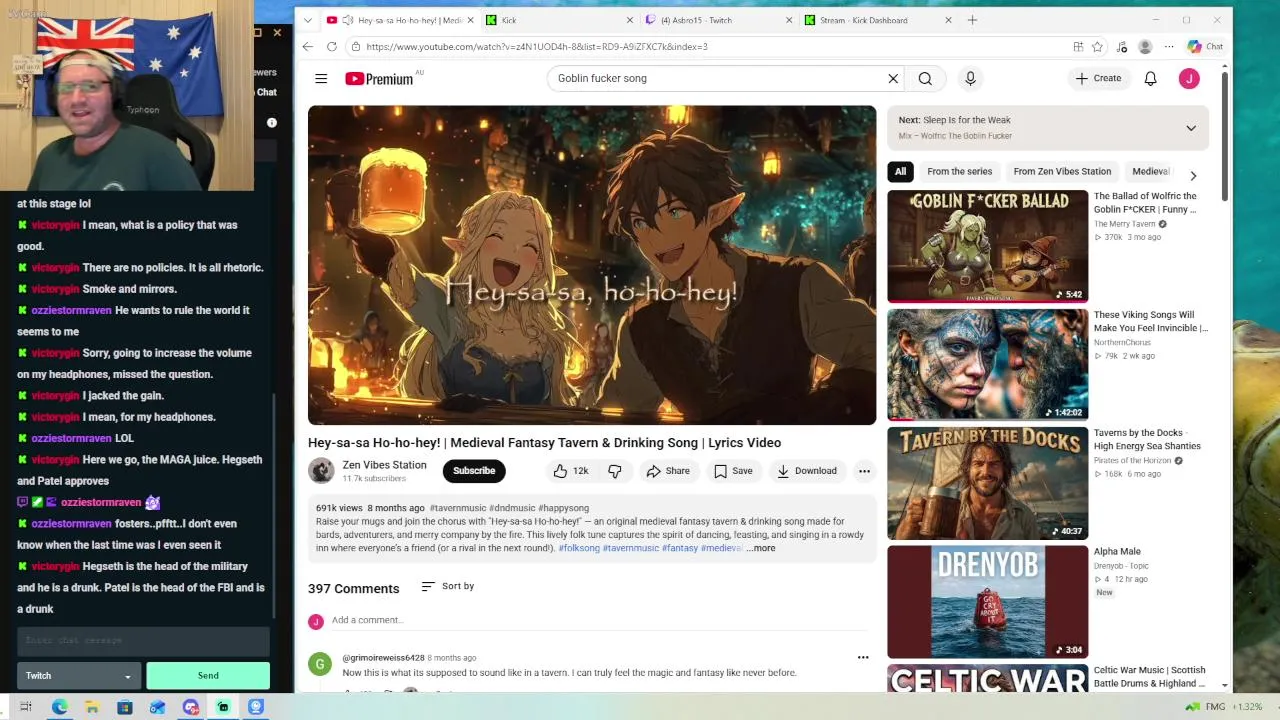The height and width of the screenshot is (720, 1280).
Task: Close the Kick browser tab
Action: (x=630, y=20)
